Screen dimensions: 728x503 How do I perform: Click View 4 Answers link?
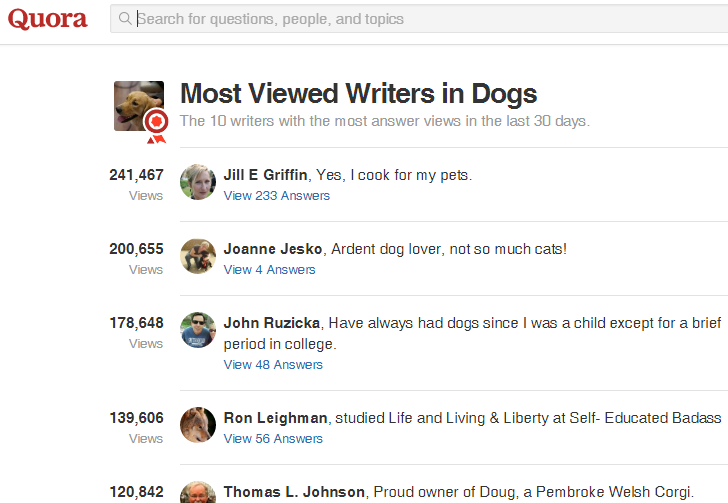click(x=269, y=269)
